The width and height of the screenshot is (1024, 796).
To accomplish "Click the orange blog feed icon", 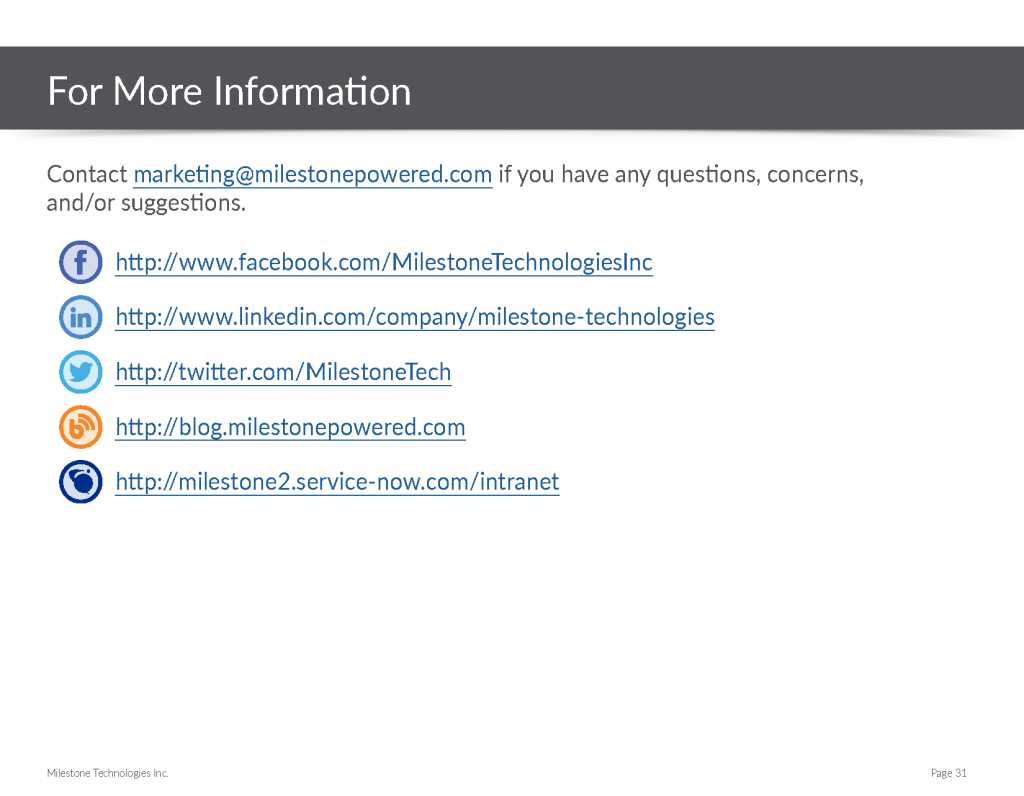I will tap(81, 428).
